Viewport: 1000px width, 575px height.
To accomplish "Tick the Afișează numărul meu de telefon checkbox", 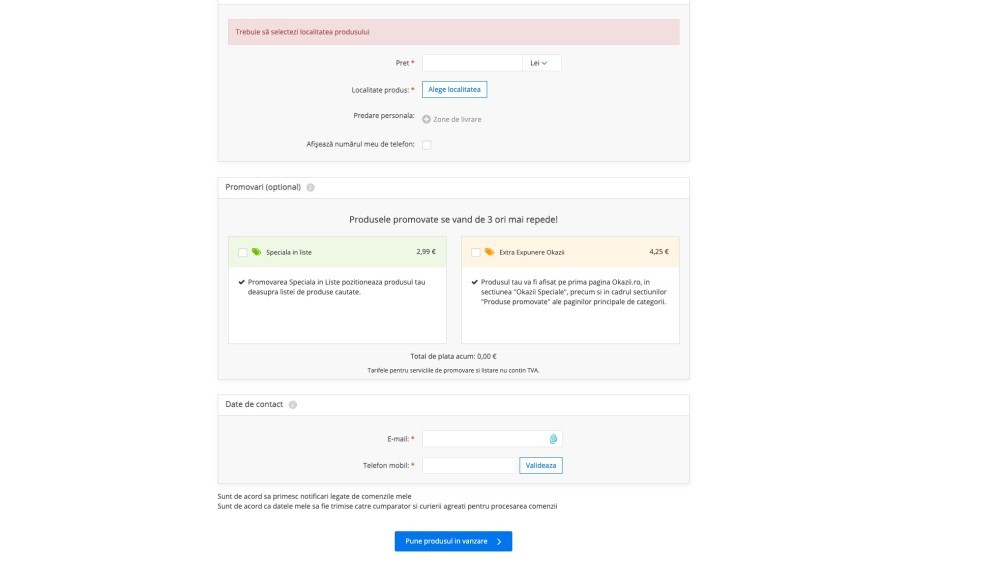I will pyautogui.click(x=427, y=145).
